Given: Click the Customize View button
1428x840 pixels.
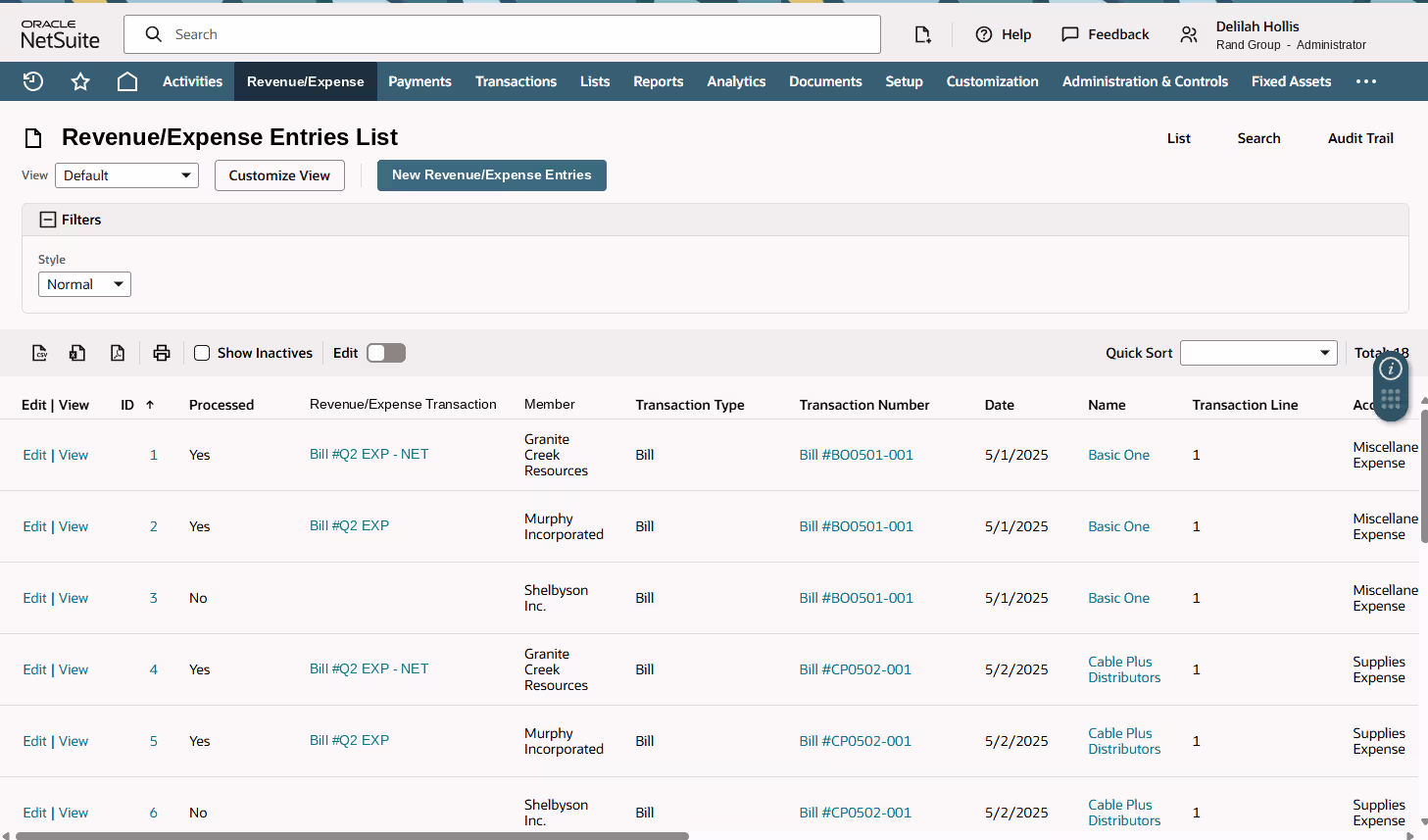Looking at the screenshot, I should (279, 175).
